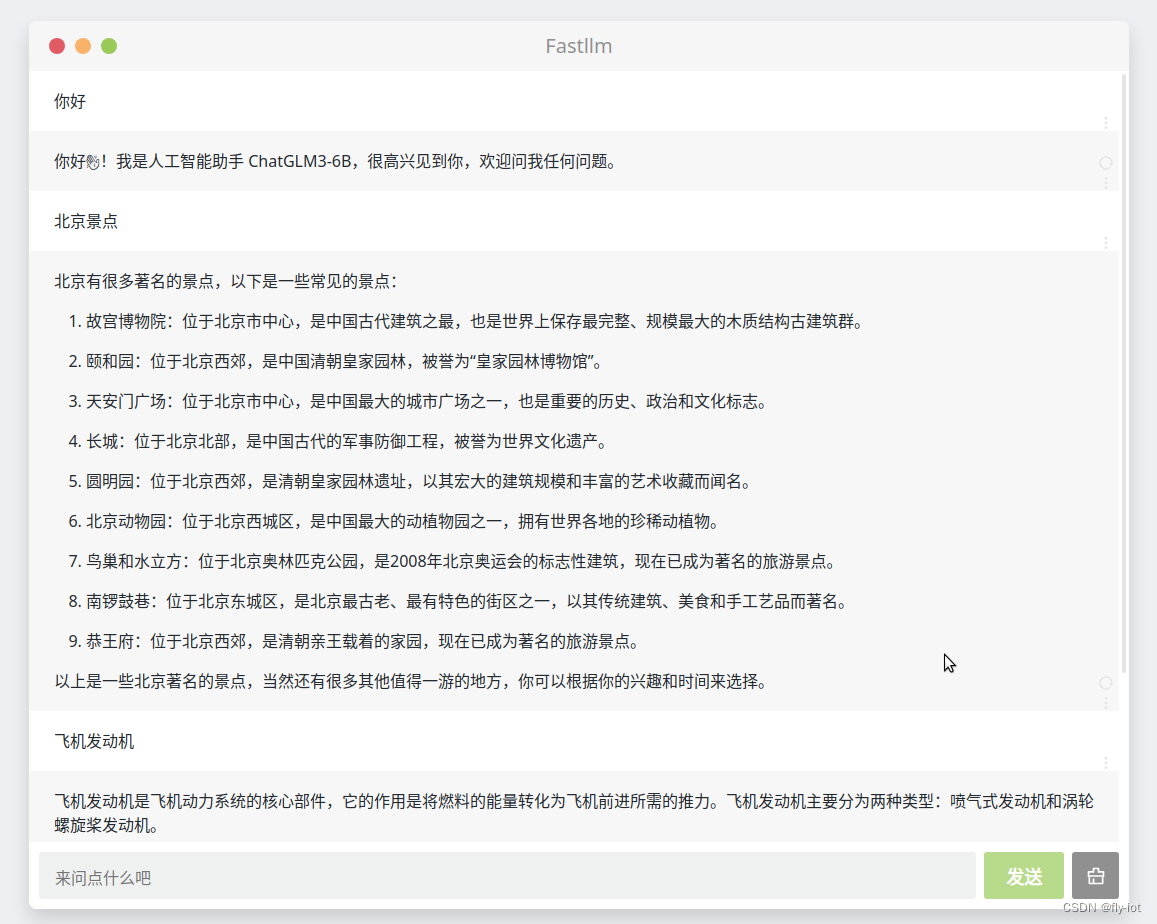This screenshot has width=1157, height=924.
Task: Click the 来问点什么吧 input field
Action: click(500, 875)
